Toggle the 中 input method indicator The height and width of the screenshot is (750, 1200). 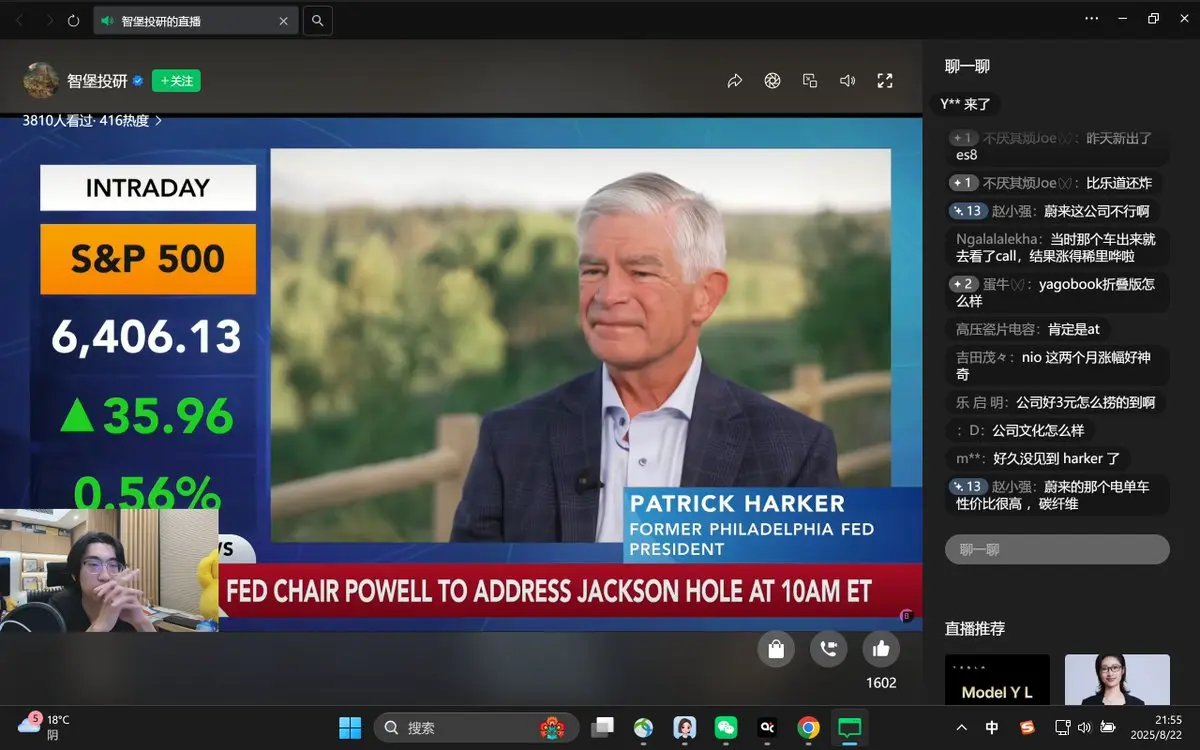click(992, 727)
